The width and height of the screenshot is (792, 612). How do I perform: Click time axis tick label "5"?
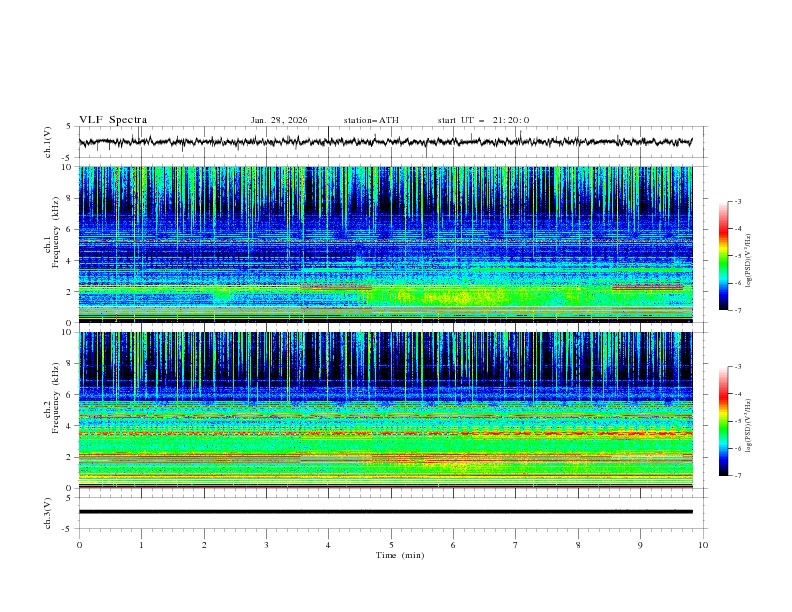tap(391, 545)
